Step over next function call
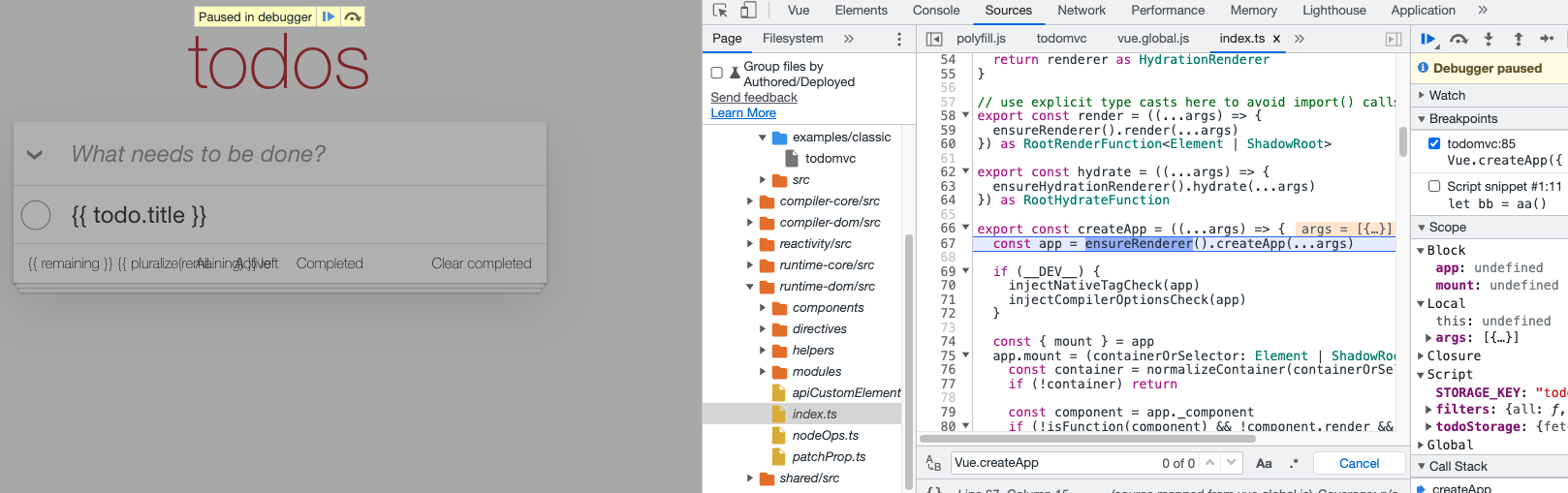 coord(1458,39)
